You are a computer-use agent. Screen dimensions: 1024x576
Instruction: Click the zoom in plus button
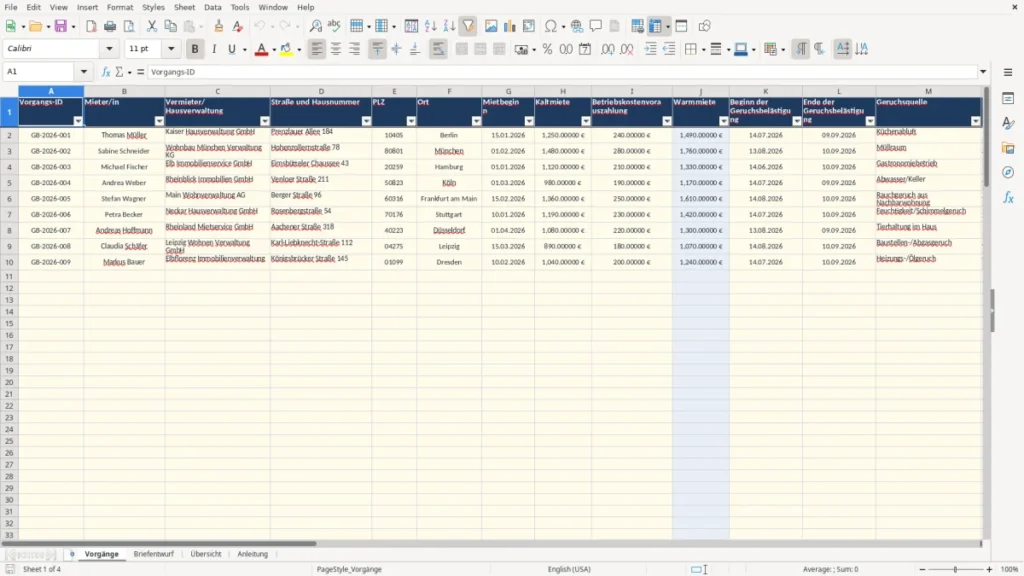[989, 569]
